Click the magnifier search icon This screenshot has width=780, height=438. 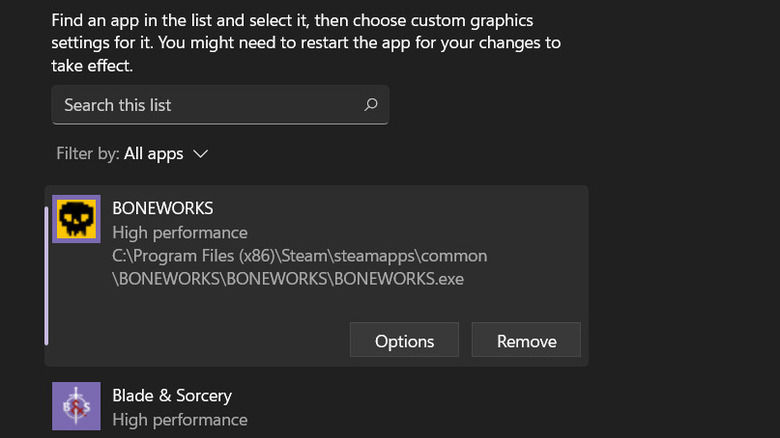(x=371, y=104)
